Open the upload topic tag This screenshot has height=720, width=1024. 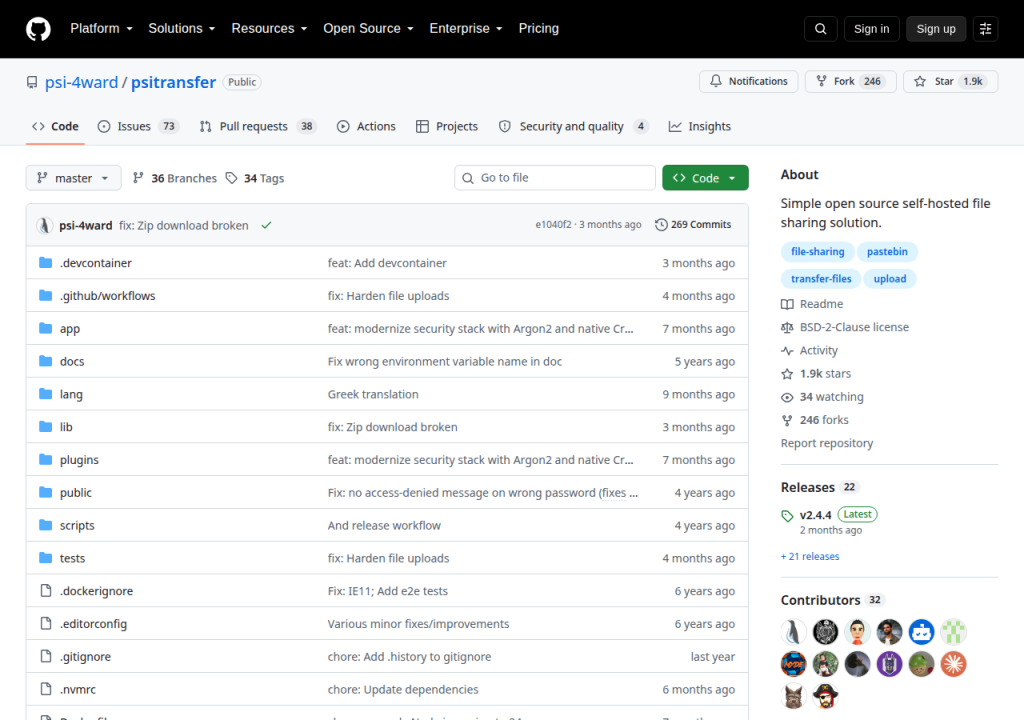(889, 279)
